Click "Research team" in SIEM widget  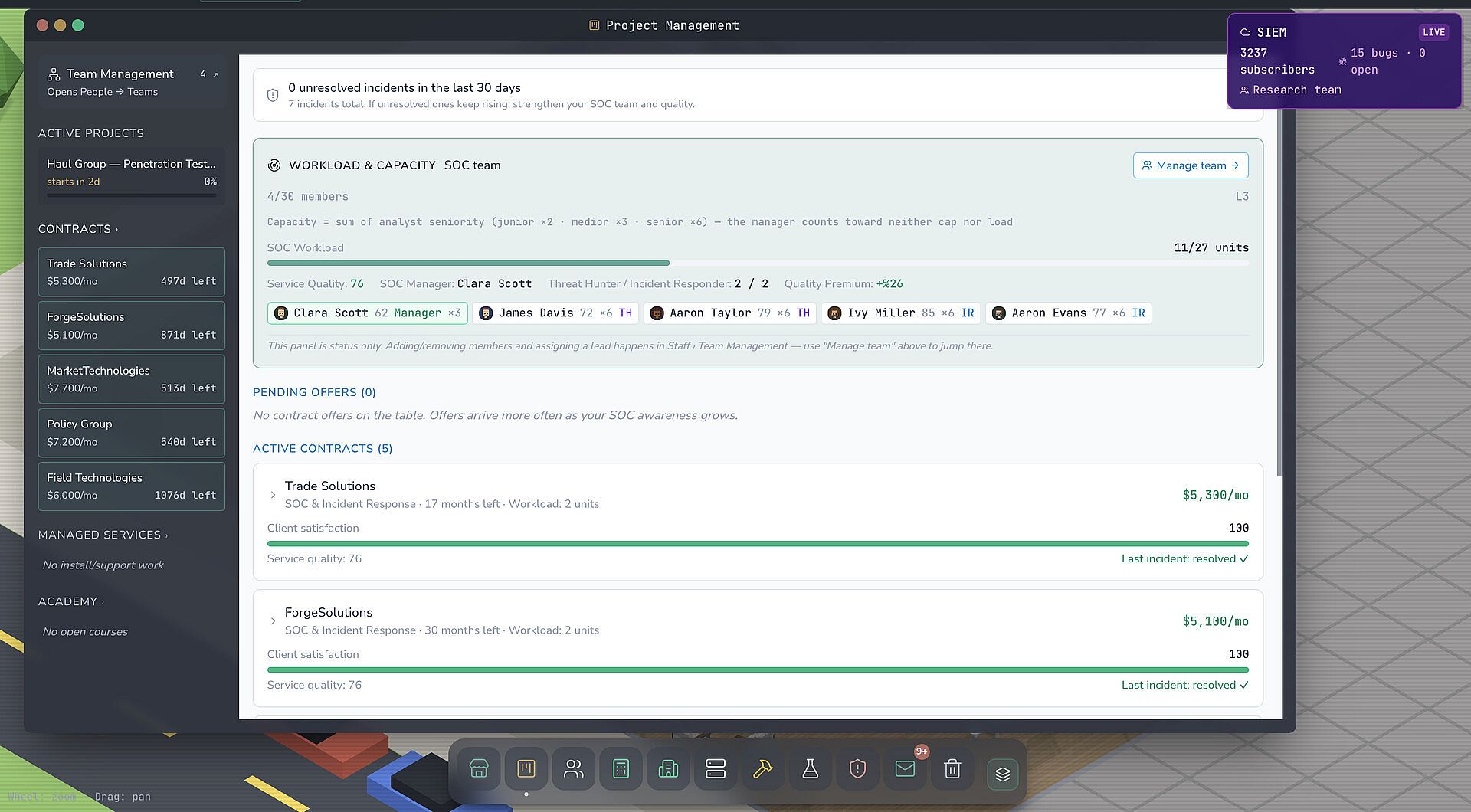click(x=1296, y=90)
